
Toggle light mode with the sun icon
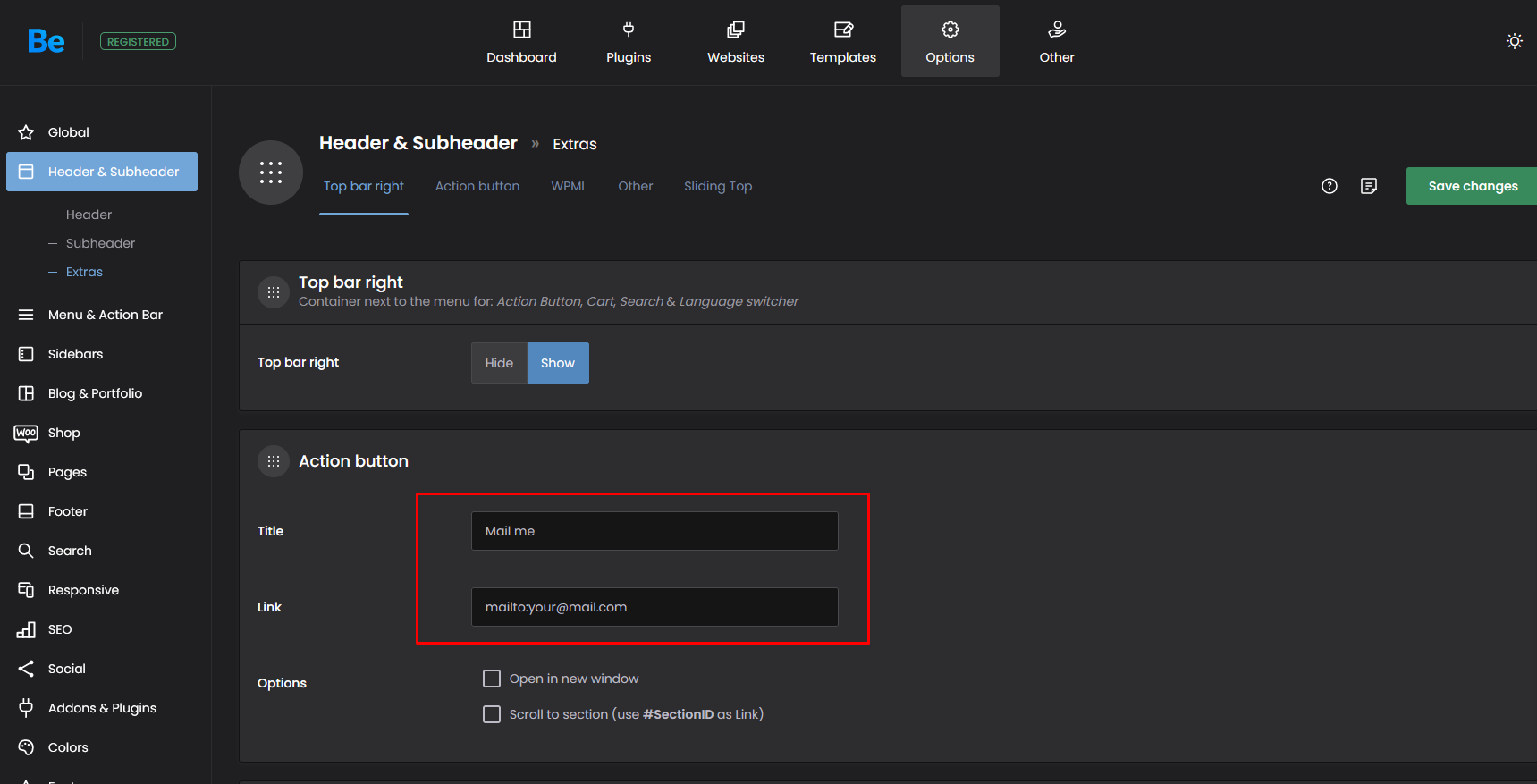(x=1514, y=41)
